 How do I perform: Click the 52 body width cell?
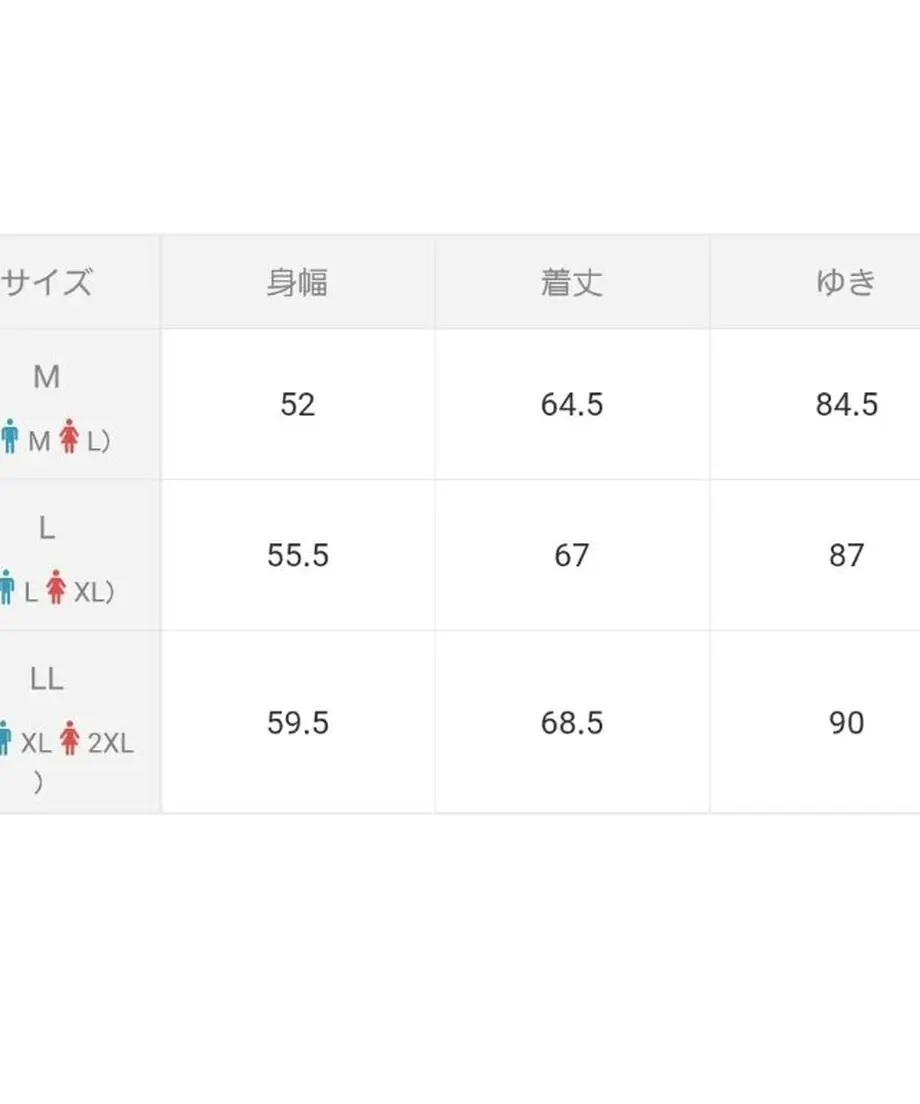point(297,404)
